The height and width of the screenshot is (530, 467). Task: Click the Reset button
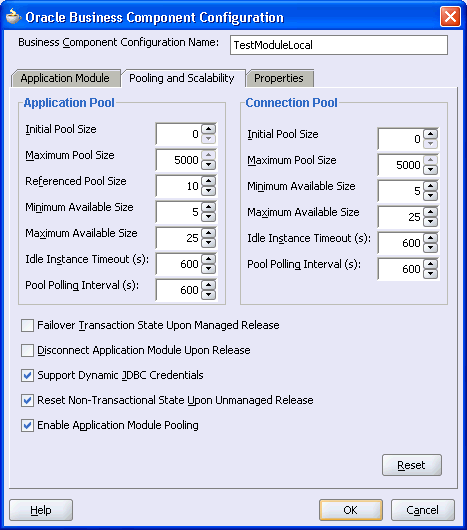coord(412,465)
